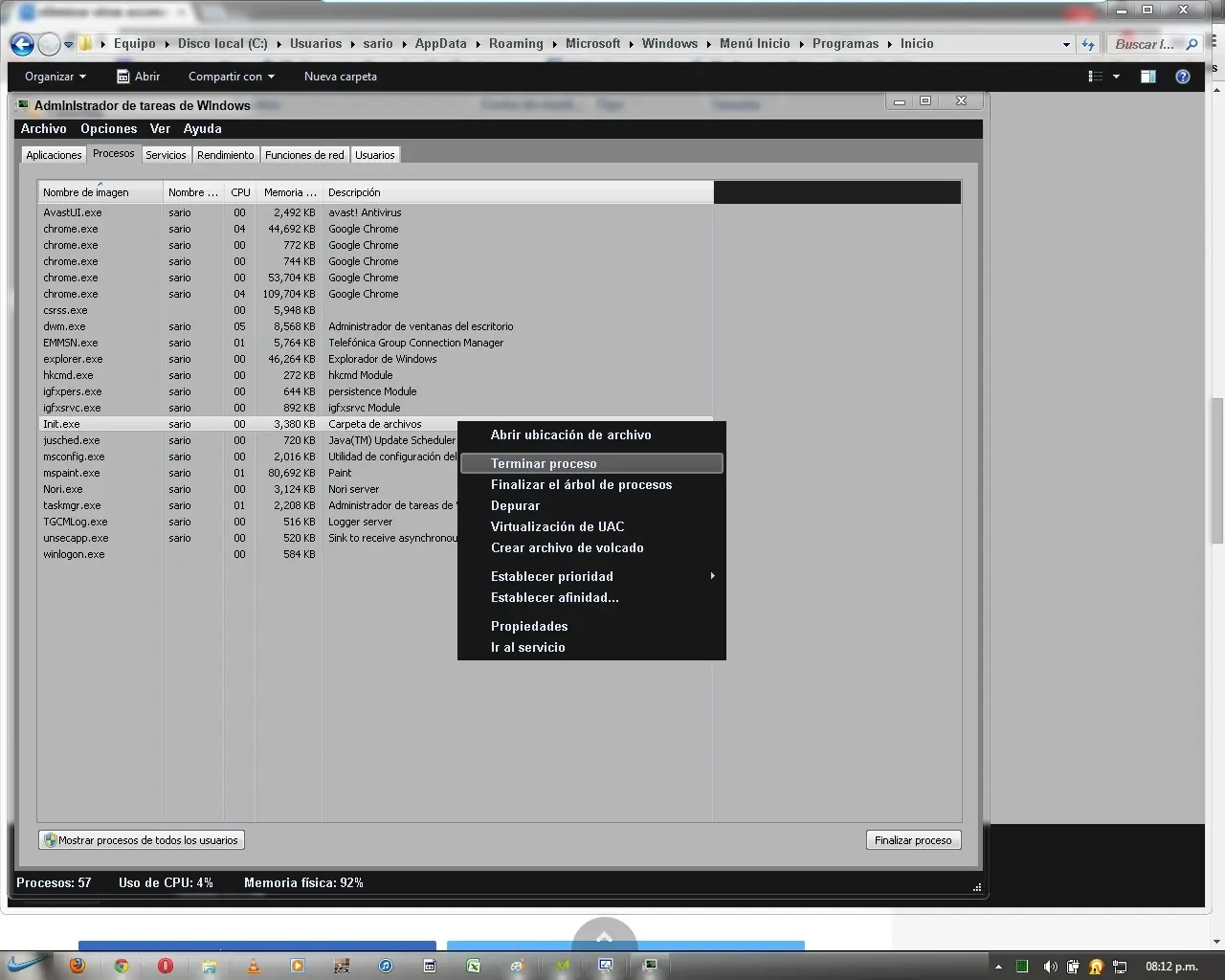1225x980 pixels.
Task: Click the Roaming breadcrumb in address bar
Action: pos(516,44)
